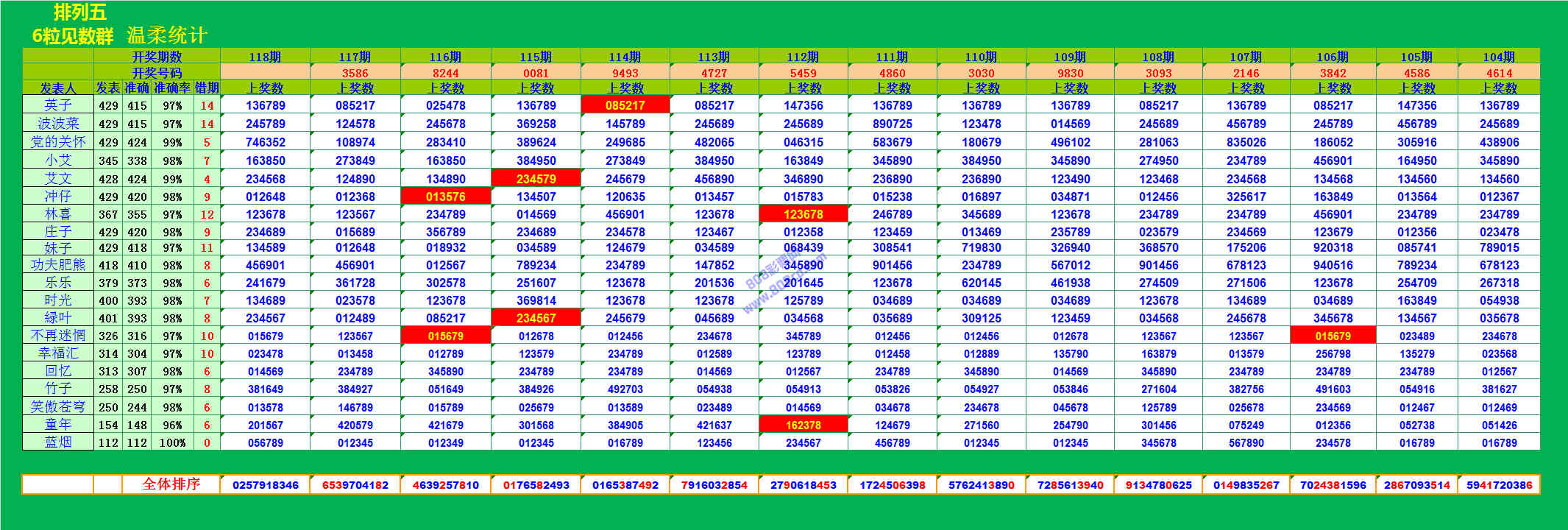
Task: Select the name 功夫肥熊
Action: (58, 265)
